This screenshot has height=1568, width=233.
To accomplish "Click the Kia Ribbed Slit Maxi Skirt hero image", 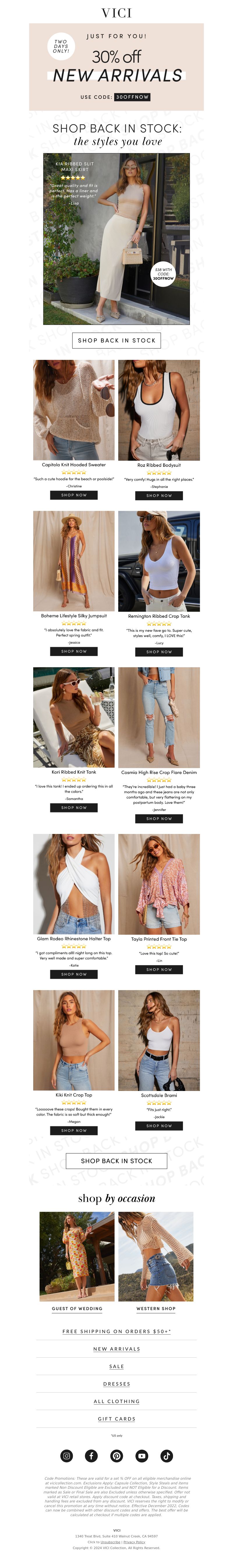I will 116,239.
